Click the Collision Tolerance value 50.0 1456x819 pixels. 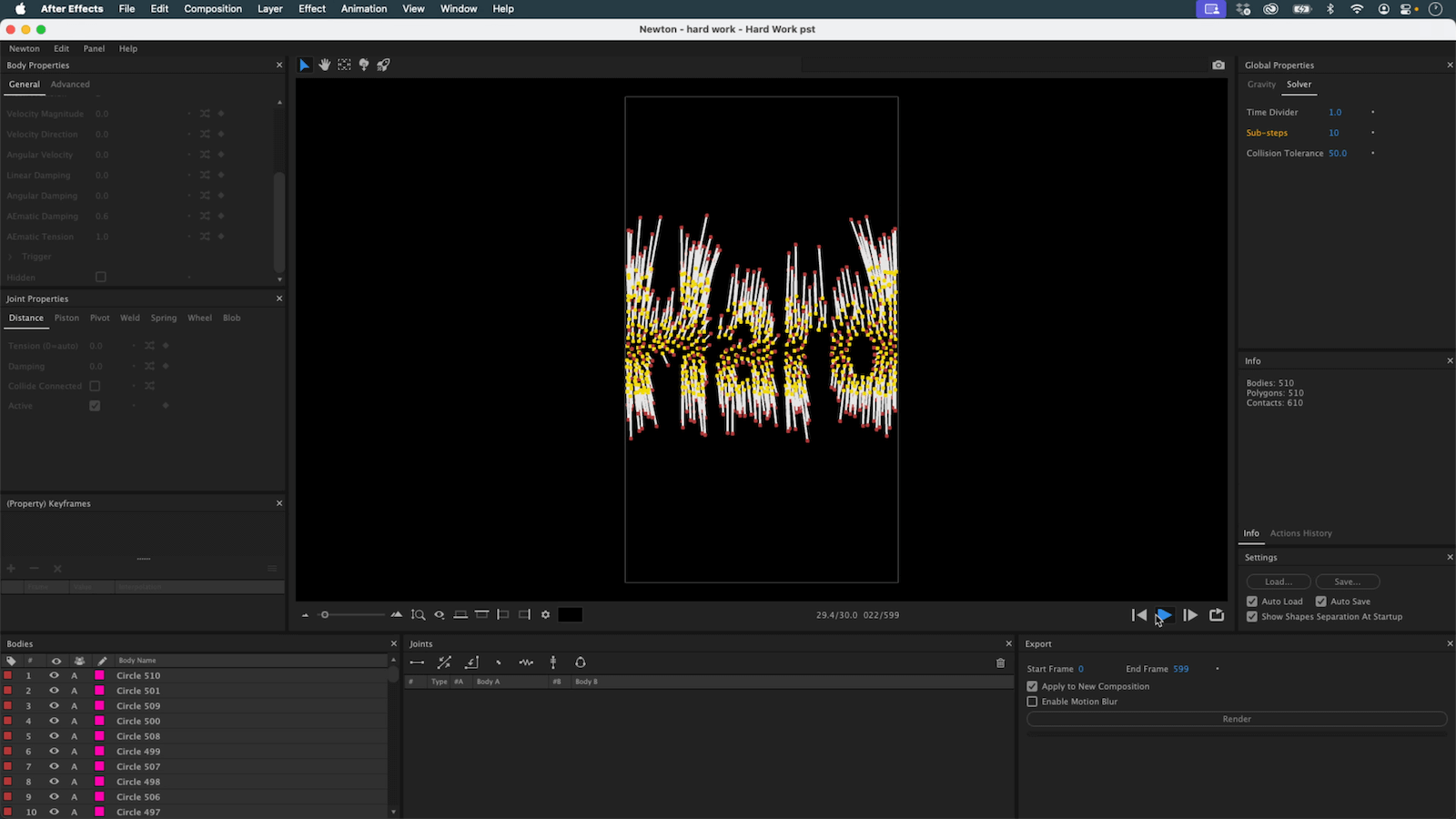click(1338, 154)
